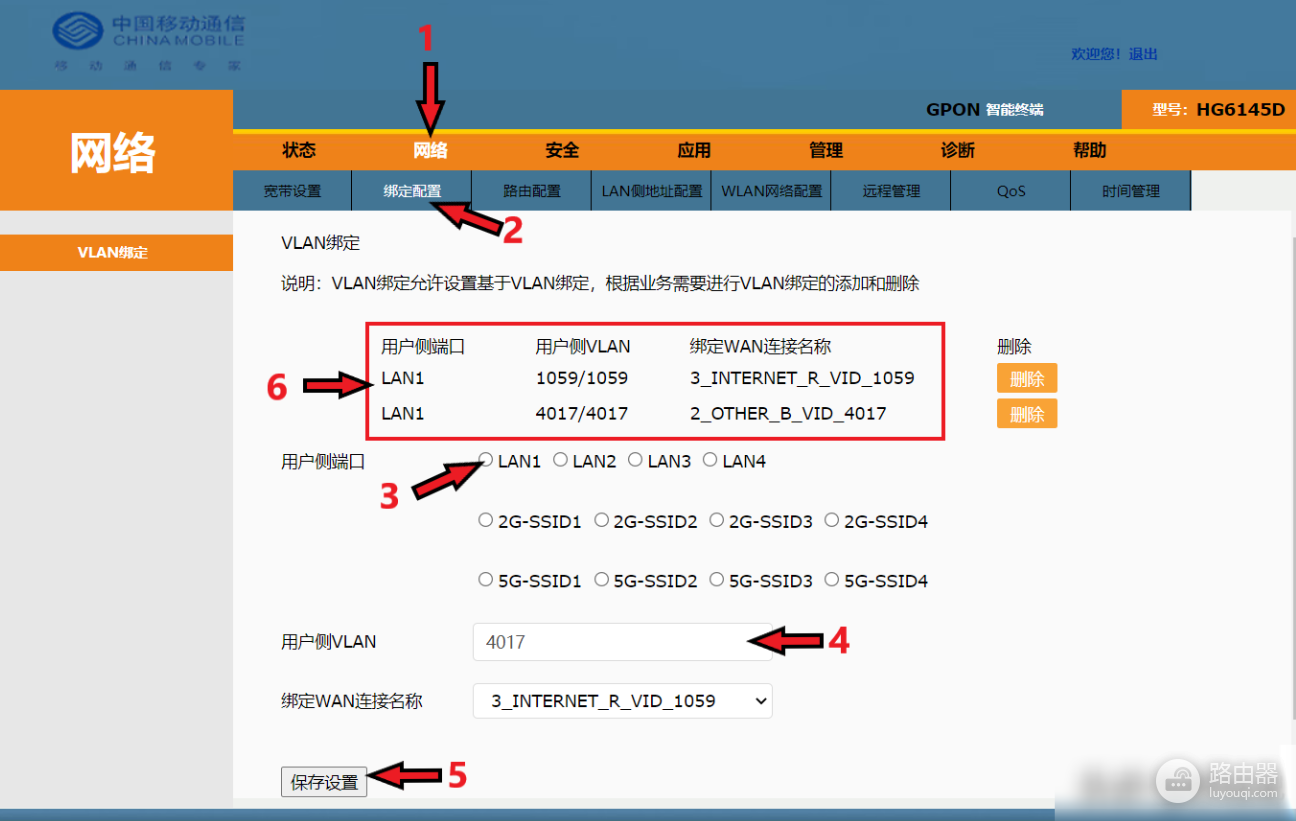Click the 退出 logout link
Screen dimensions: 1296x821
point(1143,54)
